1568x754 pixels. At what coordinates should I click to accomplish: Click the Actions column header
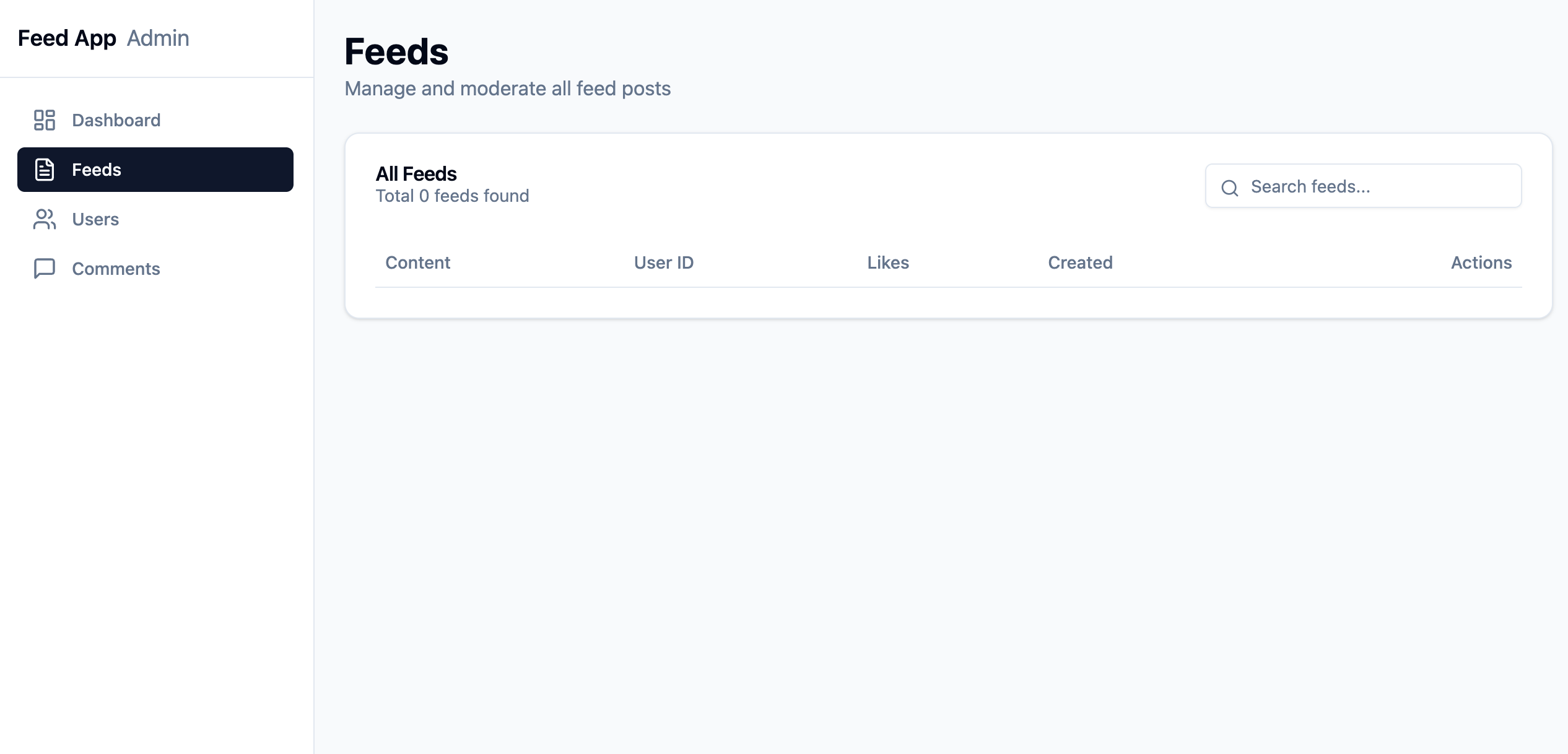coord(1481,262)
